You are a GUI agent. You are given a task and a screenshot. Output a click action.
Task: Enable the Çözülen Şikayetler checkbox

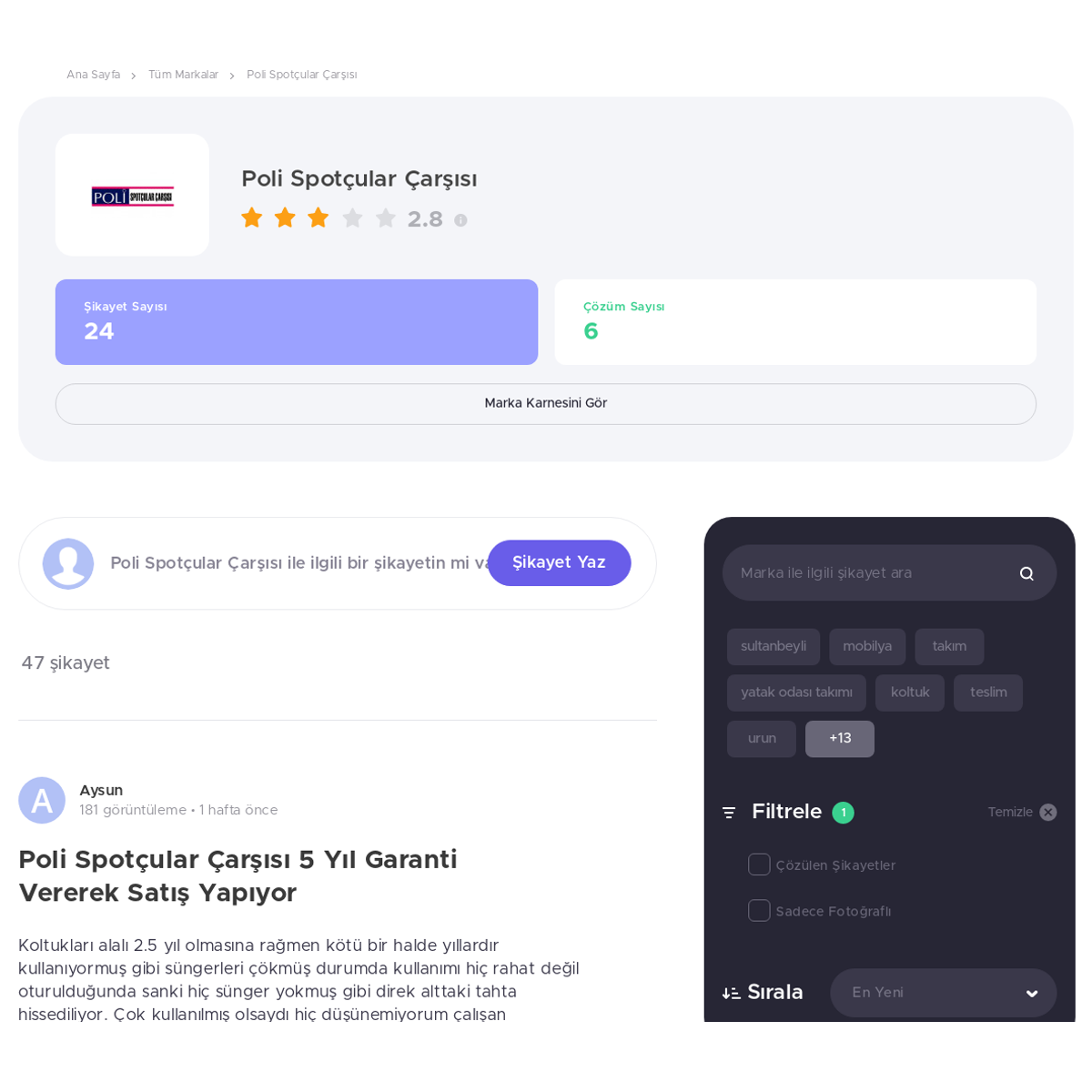point(759,864)
